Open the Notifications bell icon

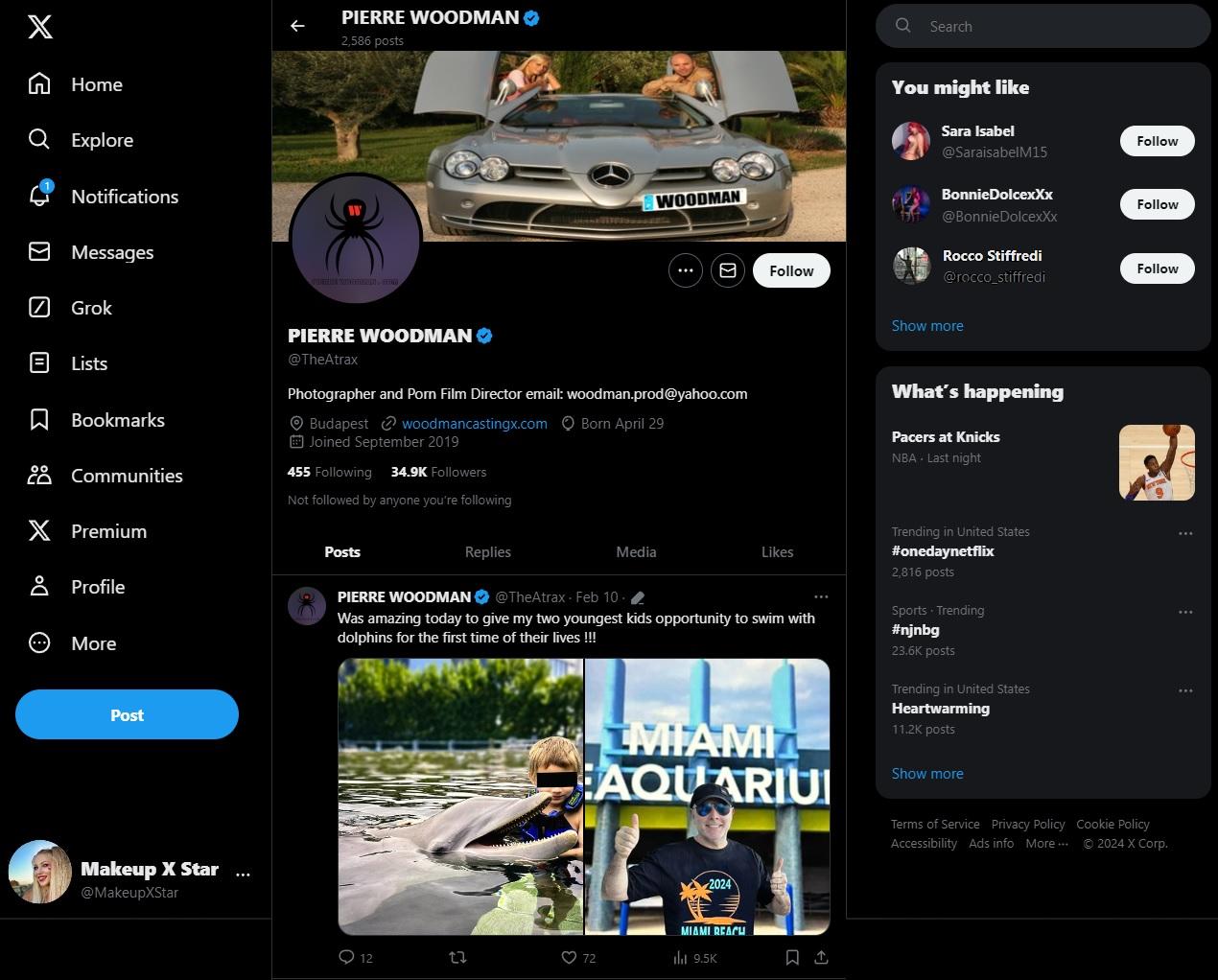point(39,196)
